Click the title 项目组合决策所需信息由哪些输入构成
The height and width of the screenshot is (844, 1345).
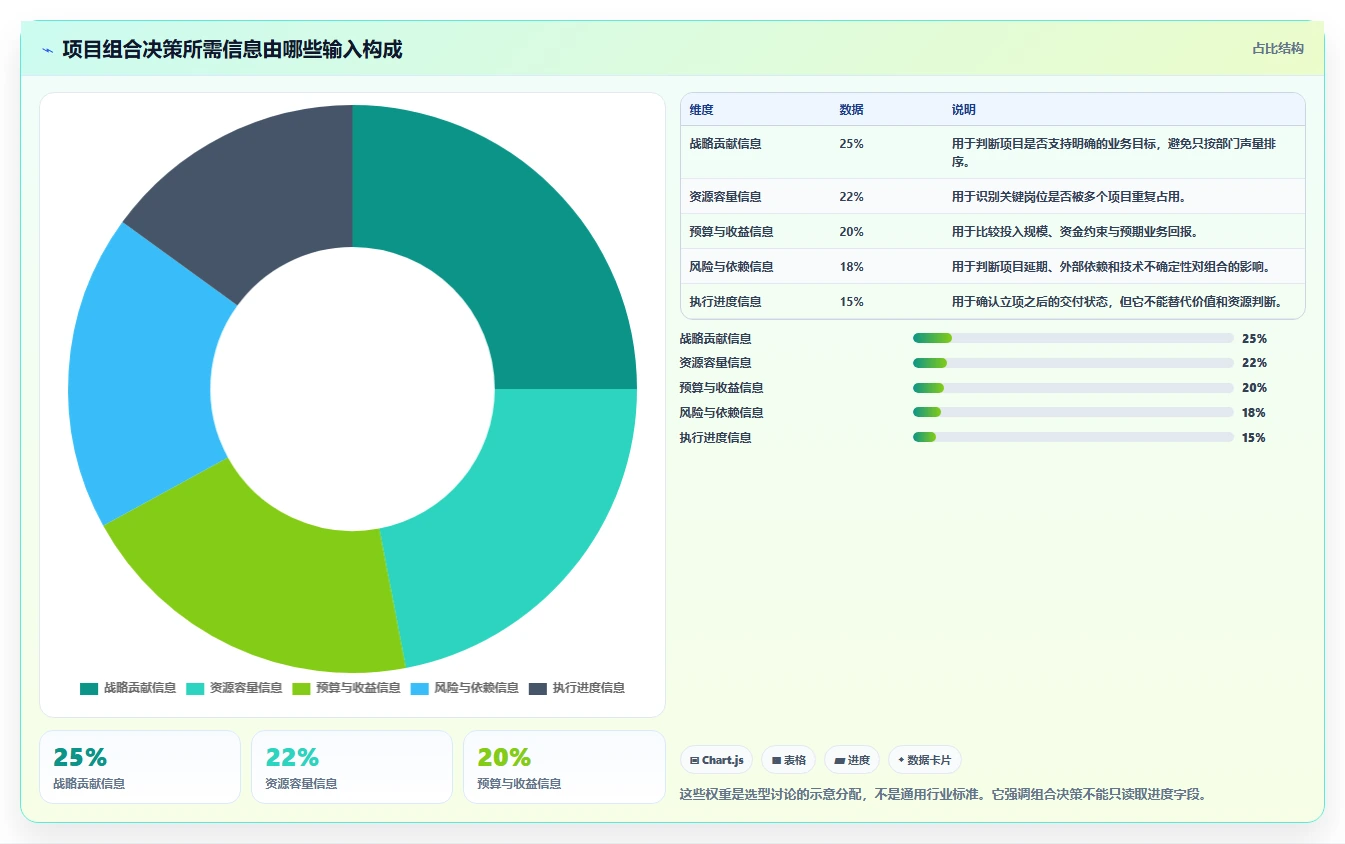[232, 49]
